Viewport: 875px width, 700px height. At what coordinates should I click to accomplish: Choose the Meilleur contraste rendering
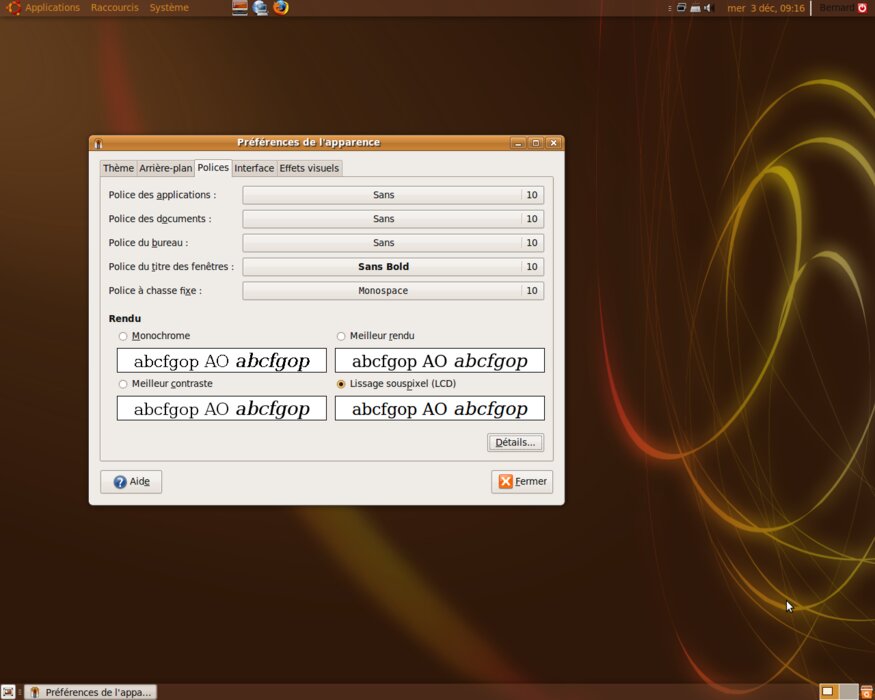[123, 384]
